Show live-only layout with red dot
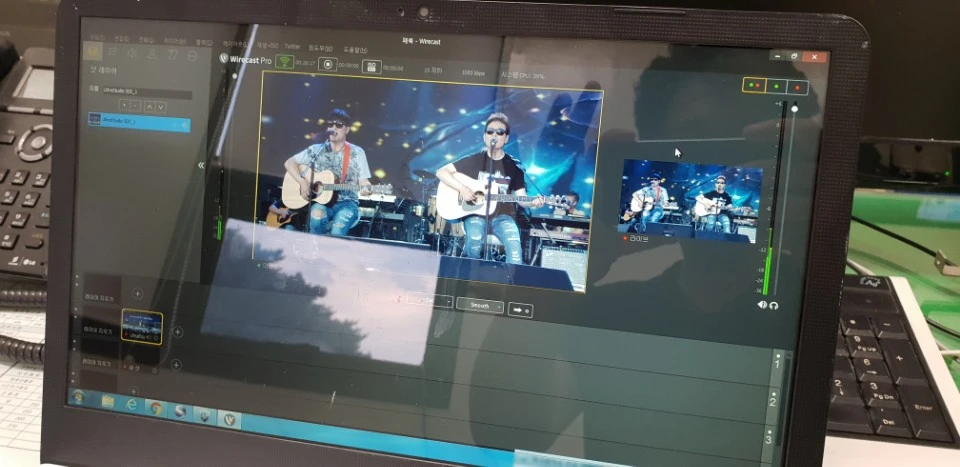Viewport: 960px width, 467px height. pyautogui.click(x=798, y=88)
